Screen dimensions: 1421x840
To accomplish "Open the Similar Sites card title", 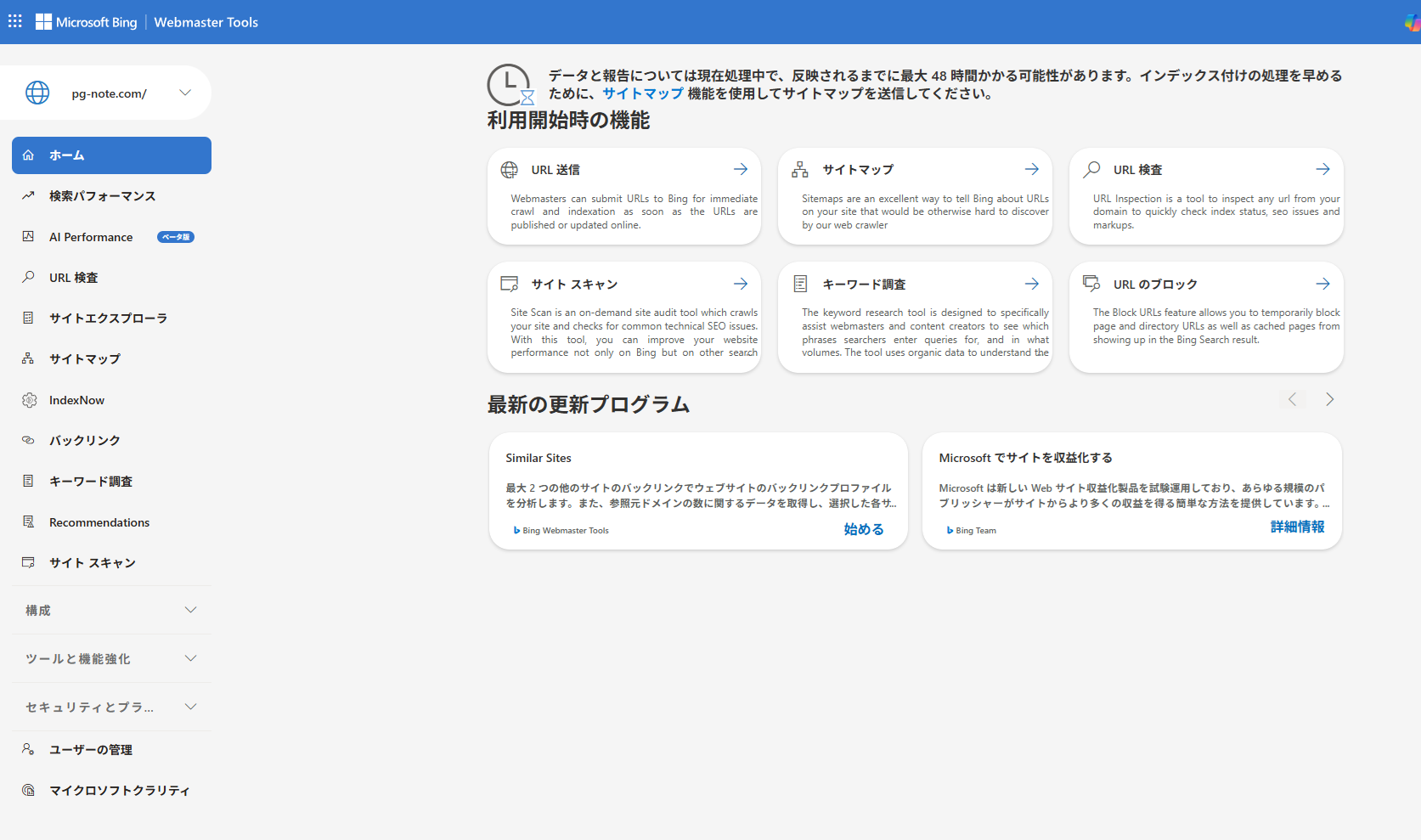I will [539, 458].
